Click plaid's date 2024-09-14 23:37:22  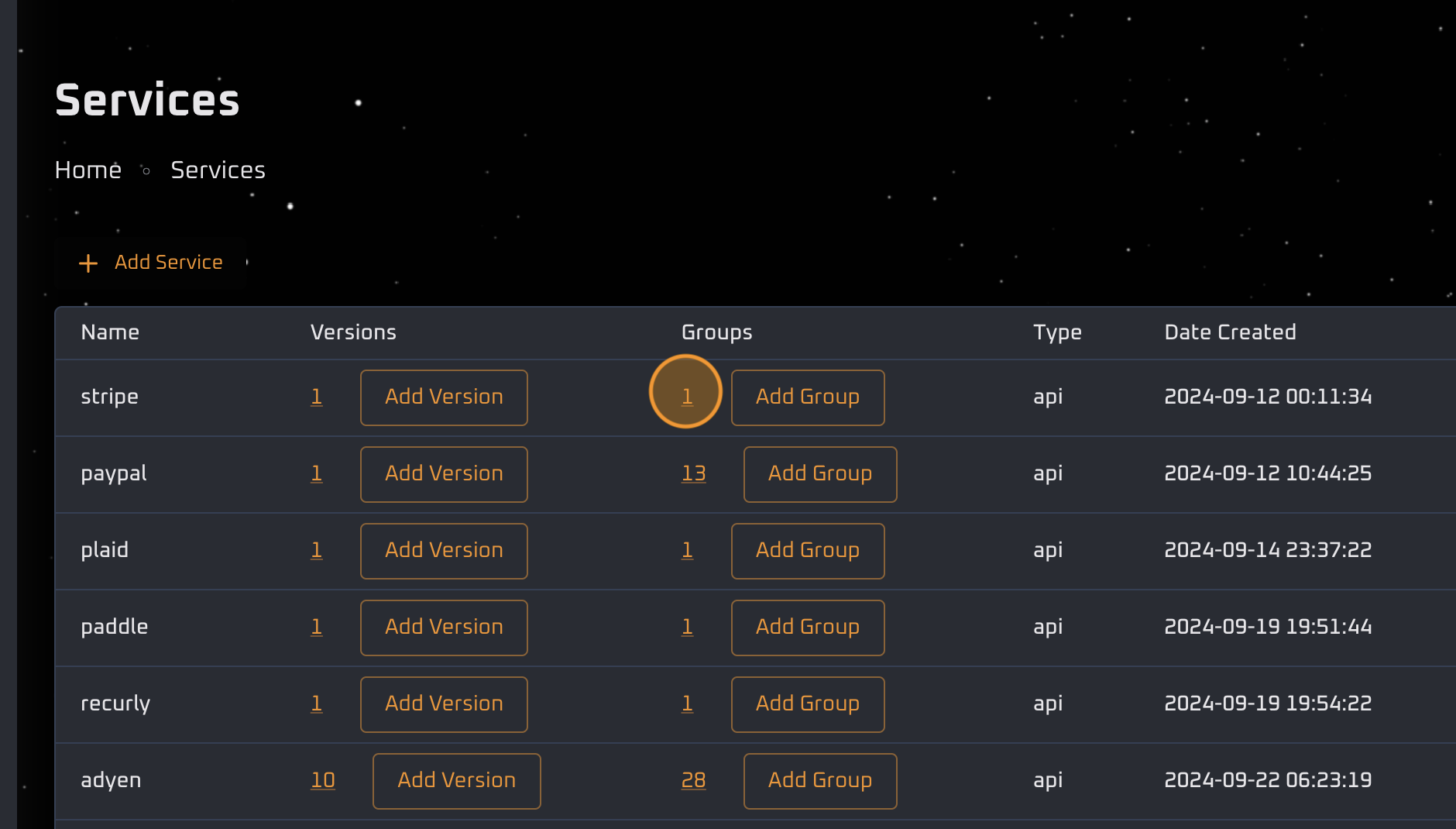tap(1268, 550)
